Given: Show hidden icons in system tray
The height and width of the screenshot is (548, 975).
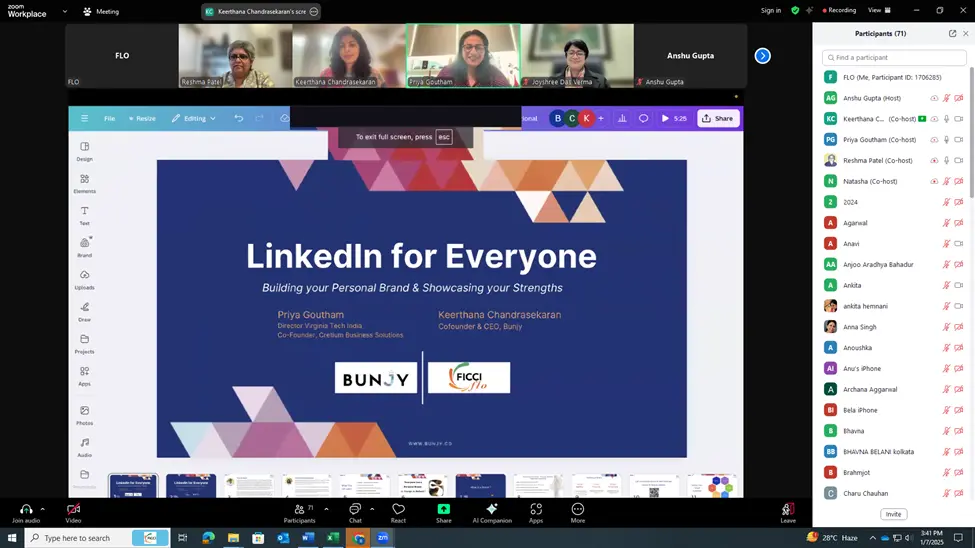Looking at the screenshot, I should [x=872, y=538].
